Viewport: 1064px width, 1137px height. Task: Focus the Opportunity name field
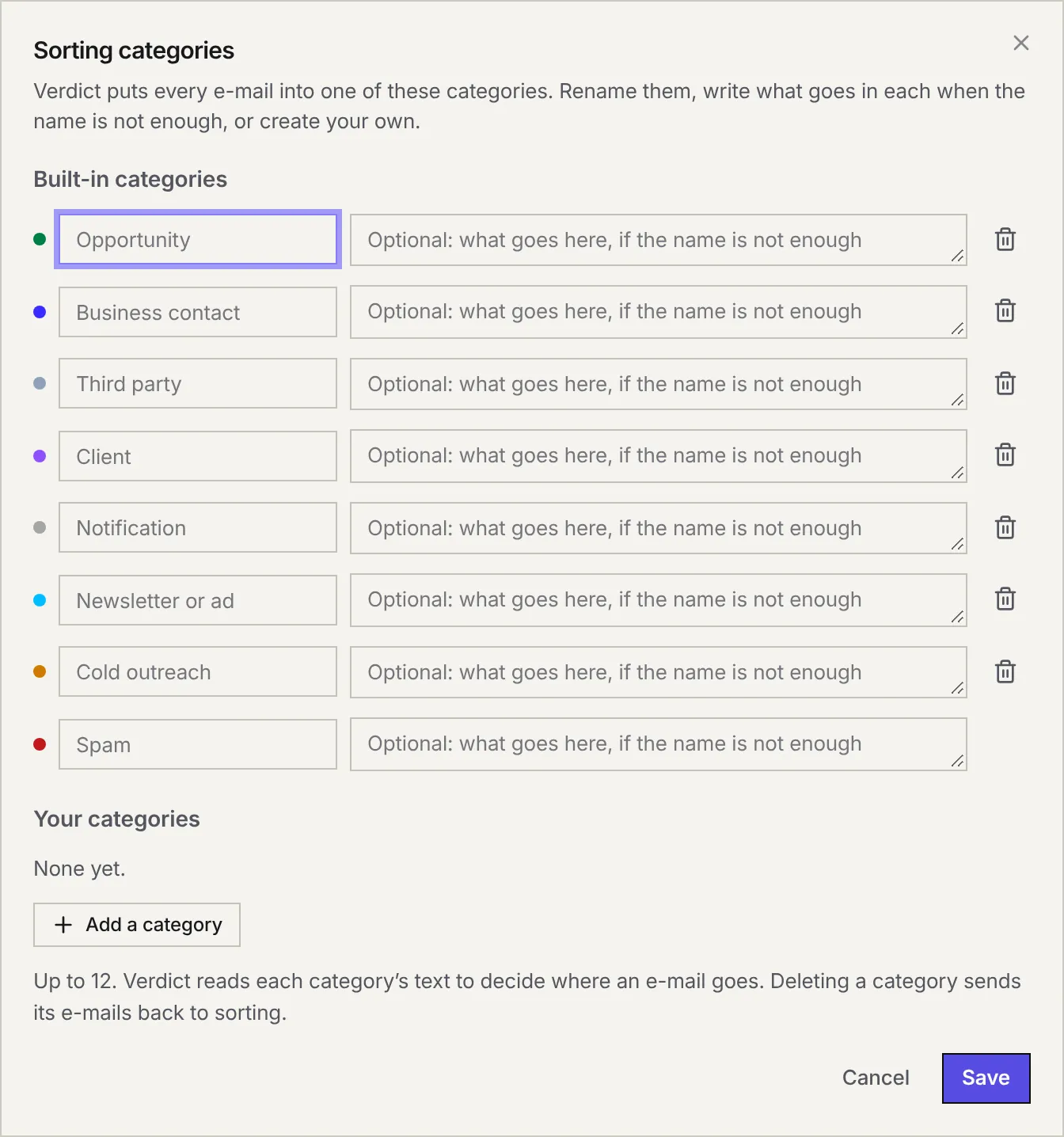point(198,239)
